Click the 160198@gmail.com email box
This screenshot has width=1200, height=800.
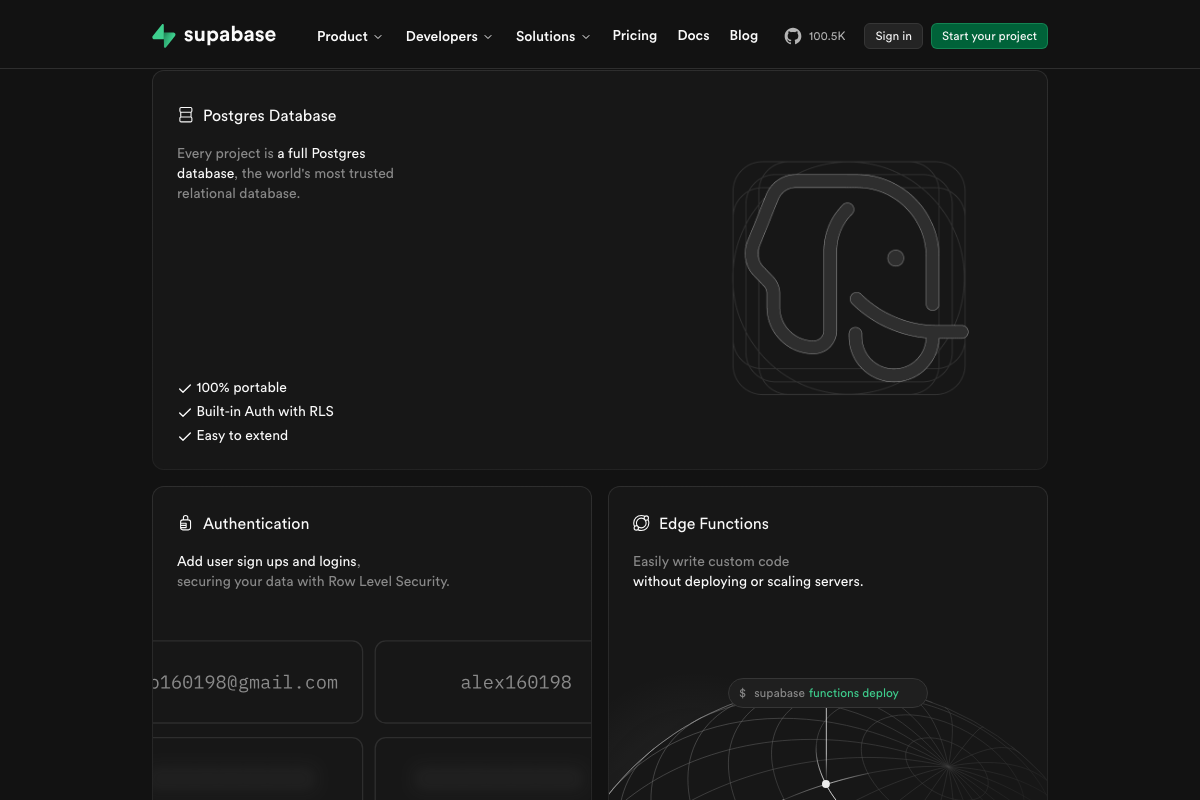click(257, 682)
